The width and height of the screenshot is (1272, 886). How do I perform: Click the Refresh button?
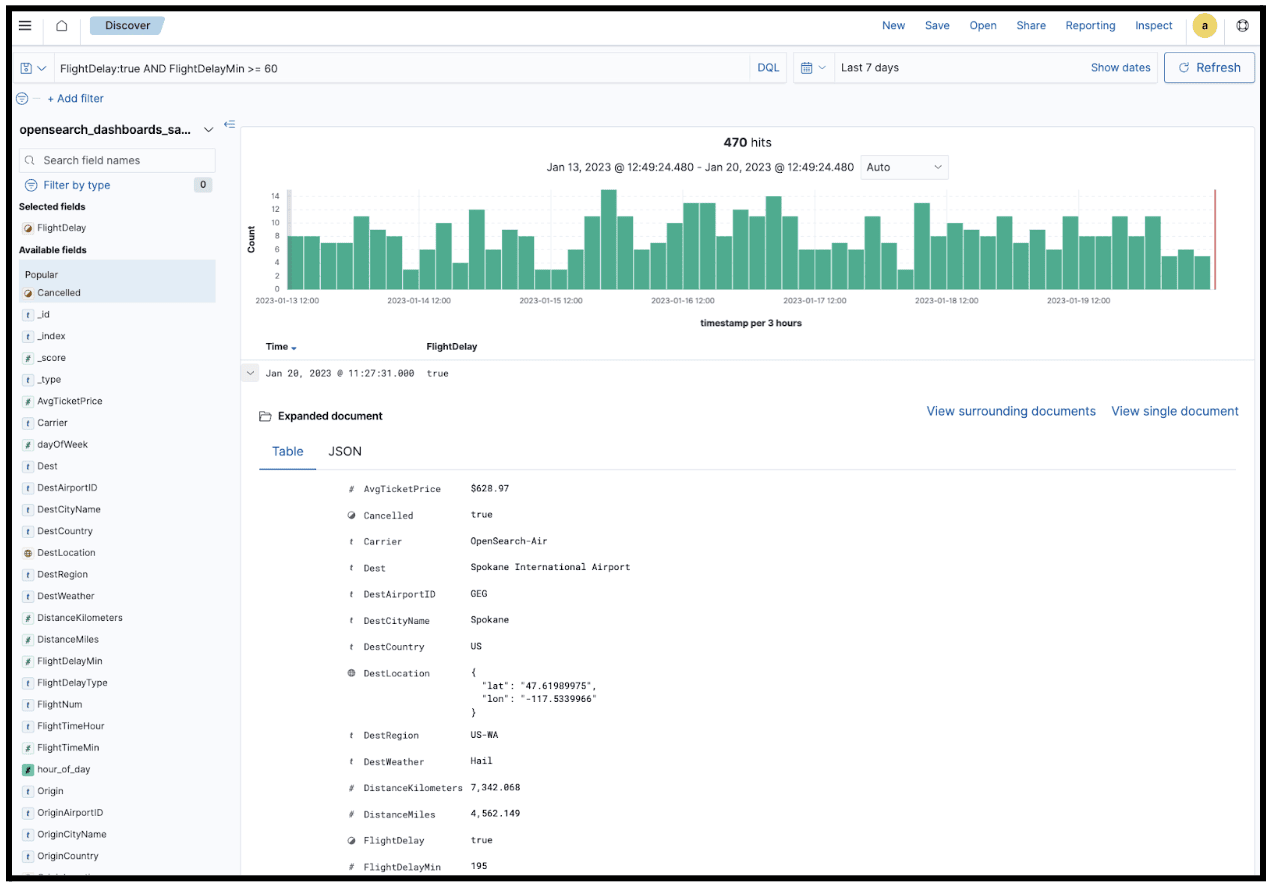point(1209,67)
